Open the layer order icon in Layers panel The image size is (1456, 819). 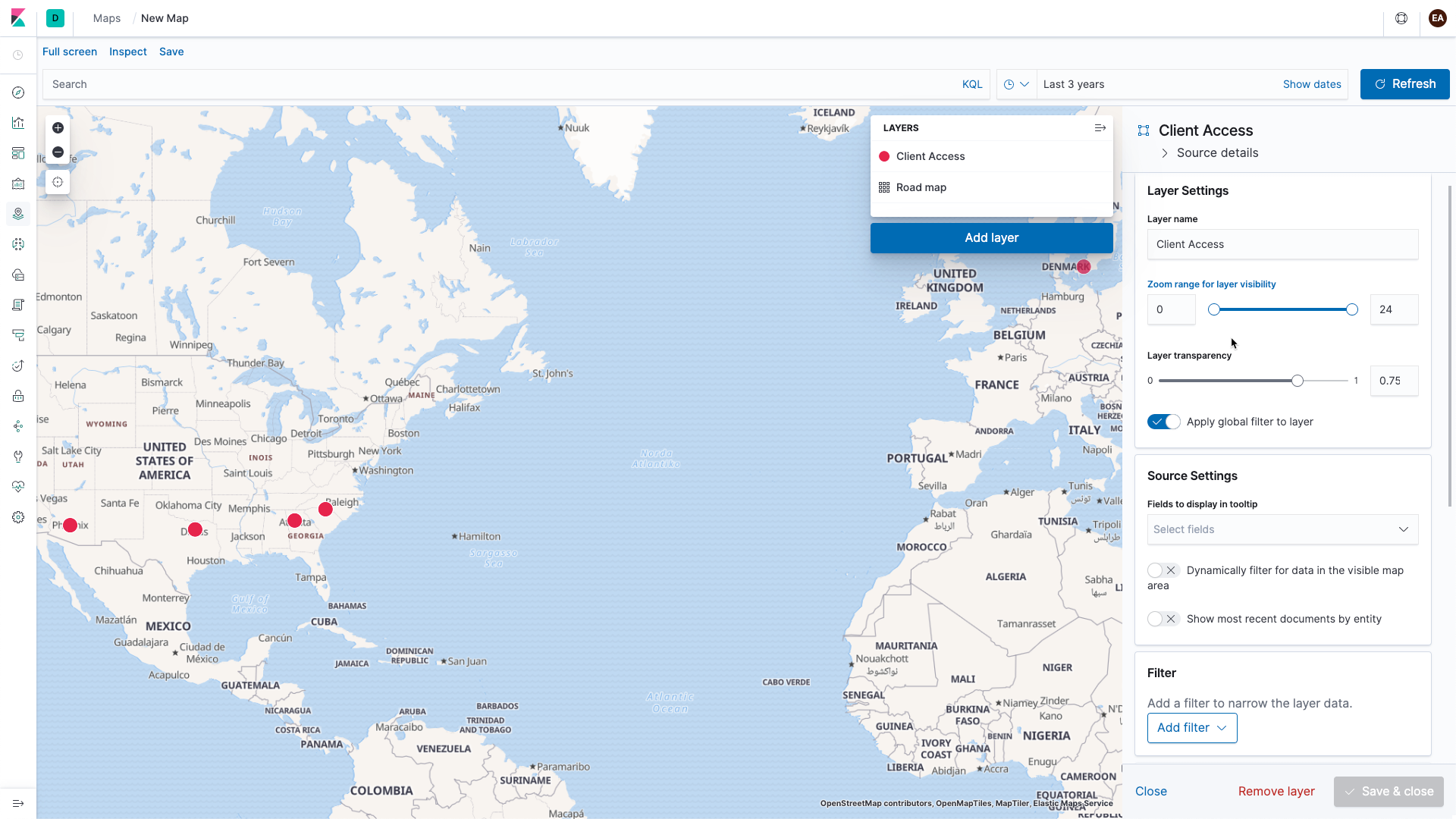[x=1100, y=127]
